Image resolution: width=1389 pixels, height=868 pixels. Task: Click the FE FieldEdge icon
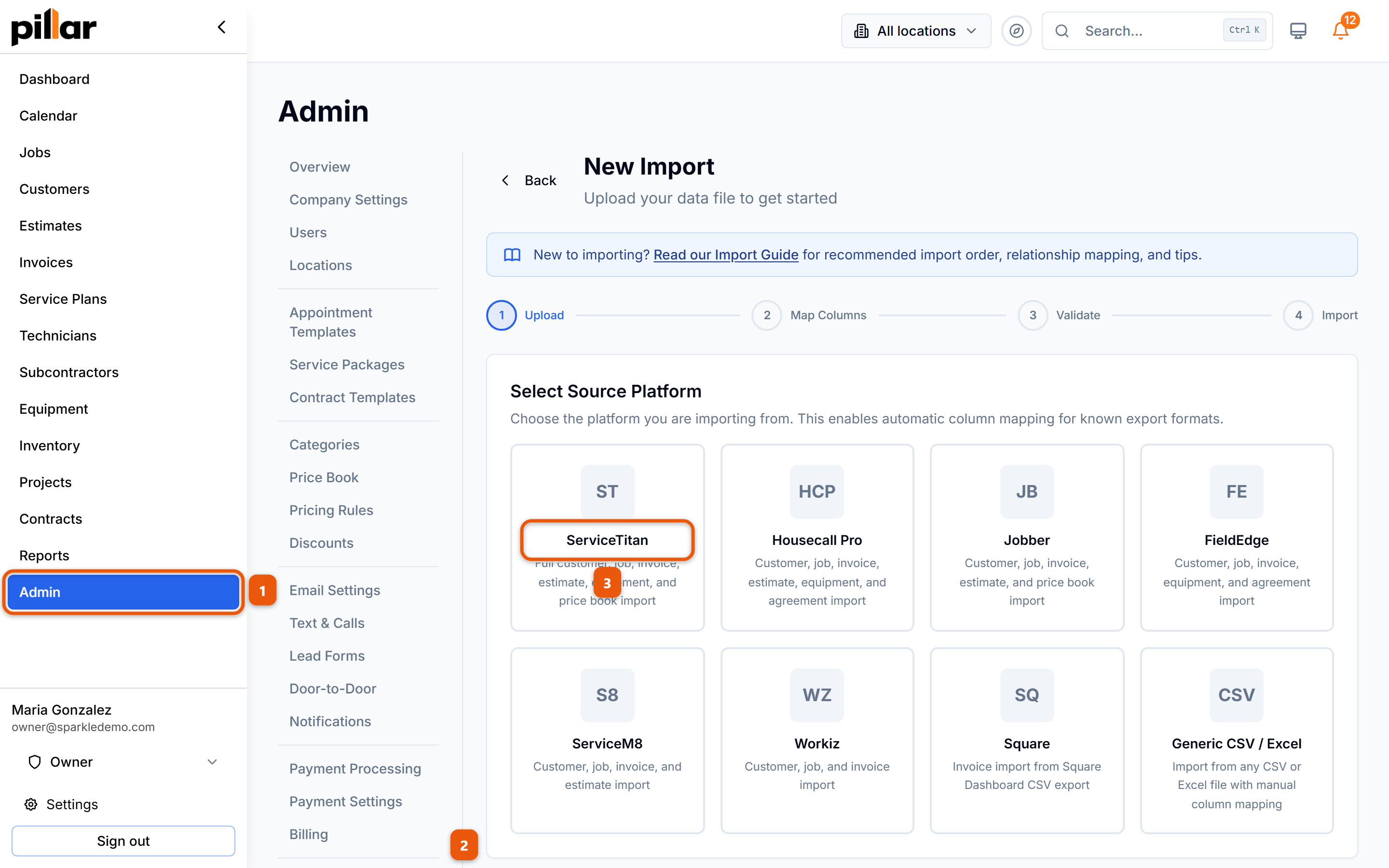(x=1236, y=491)
